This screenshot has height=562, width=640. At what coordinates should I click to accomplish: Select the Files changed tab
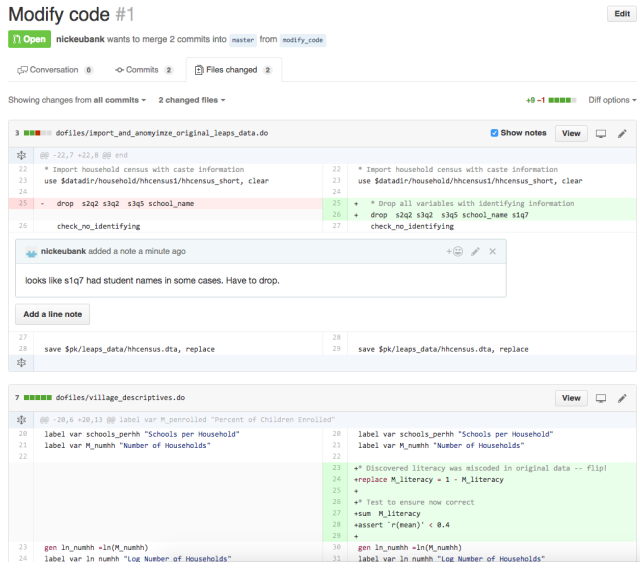233,70
